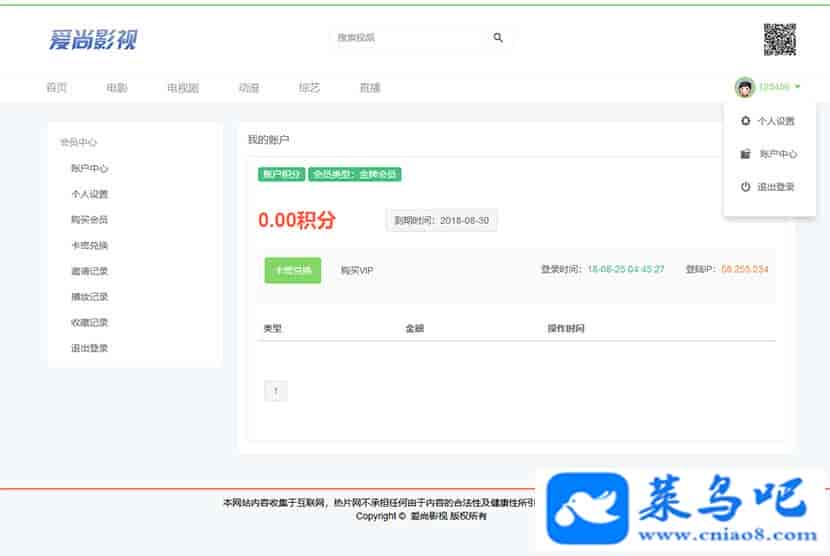Click the gear icon for 个人设置
The image size is (830, 556).
pyautogui.click(x=745, y=121)
